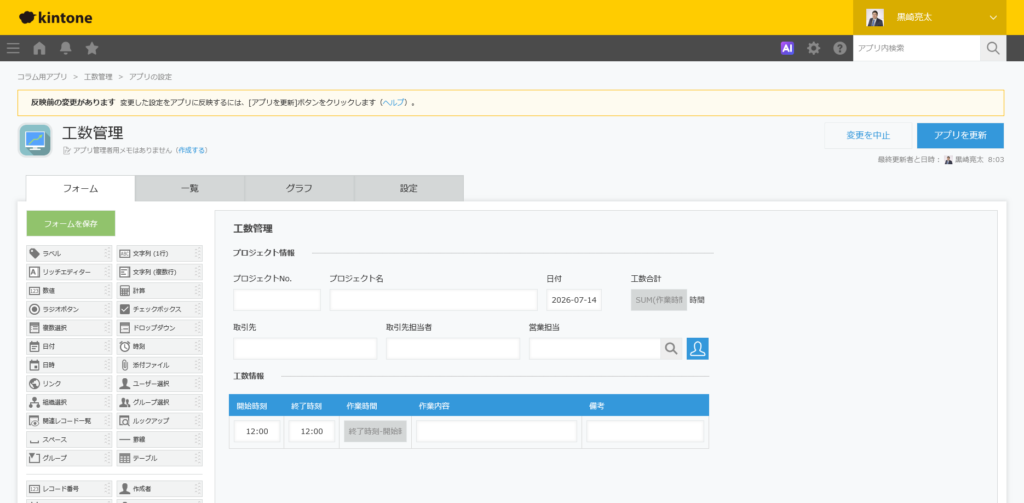The width and height of the screenshot is (1024, 503).
Task: Select the 計算 field item
Action: (x=159, y=291)
